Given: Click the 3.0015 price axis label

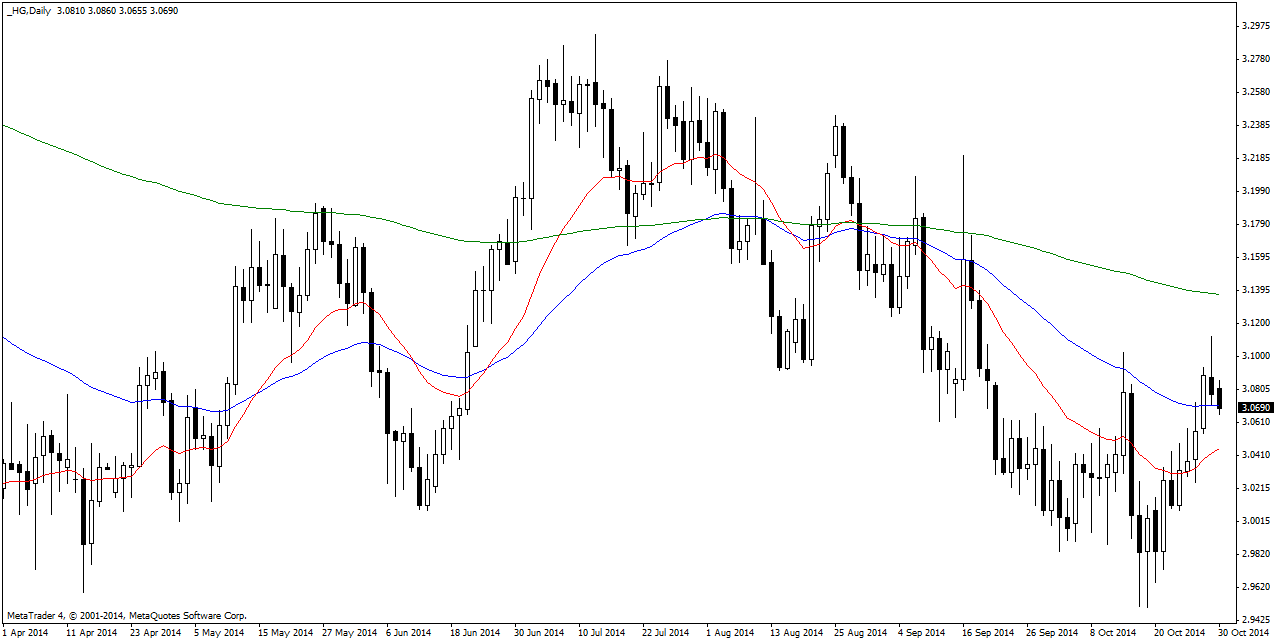Looking at the screenshot, I should click(1254, 521).
